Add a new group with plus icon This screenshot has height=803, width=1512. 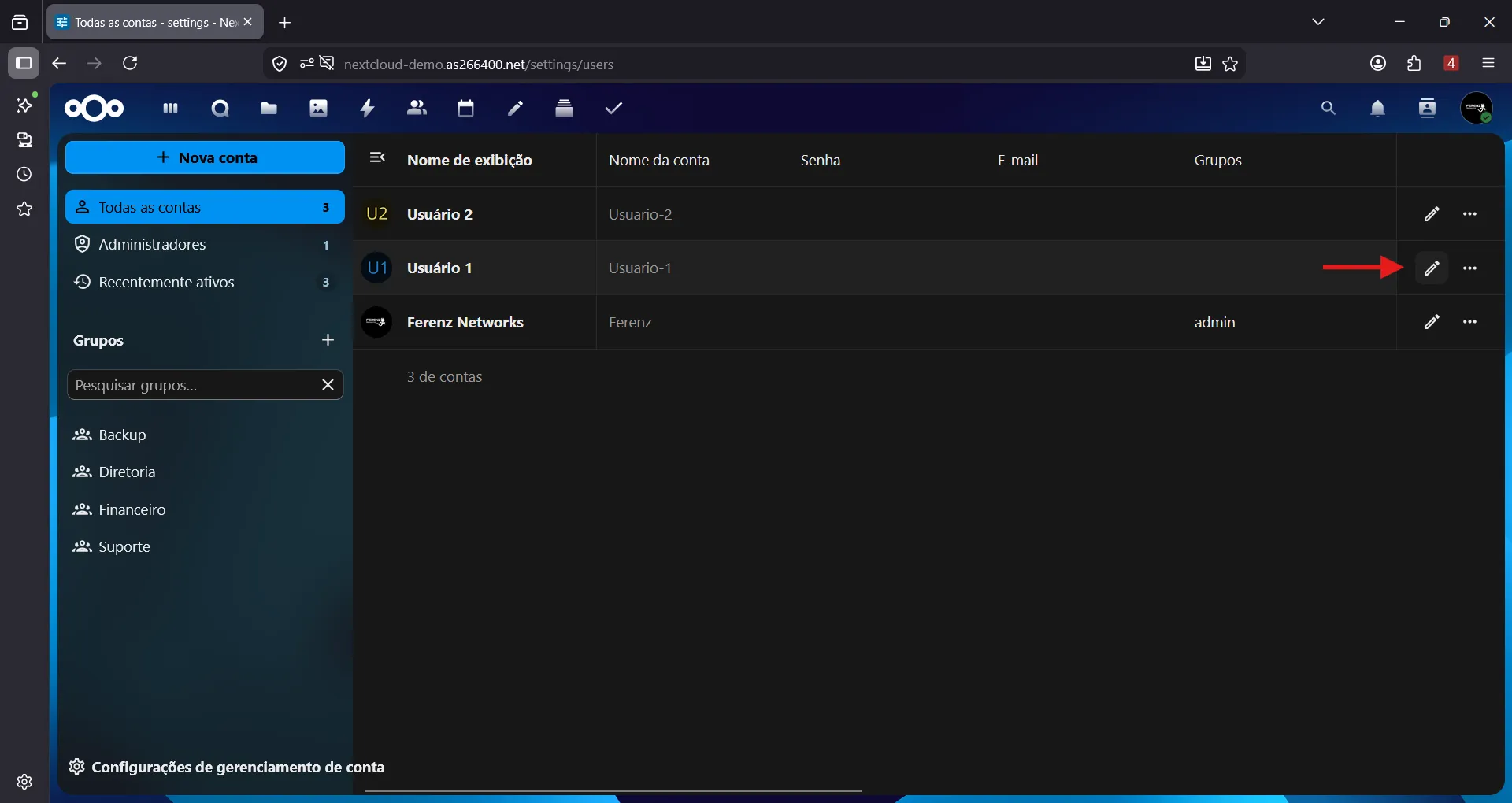tap(328, 340)
